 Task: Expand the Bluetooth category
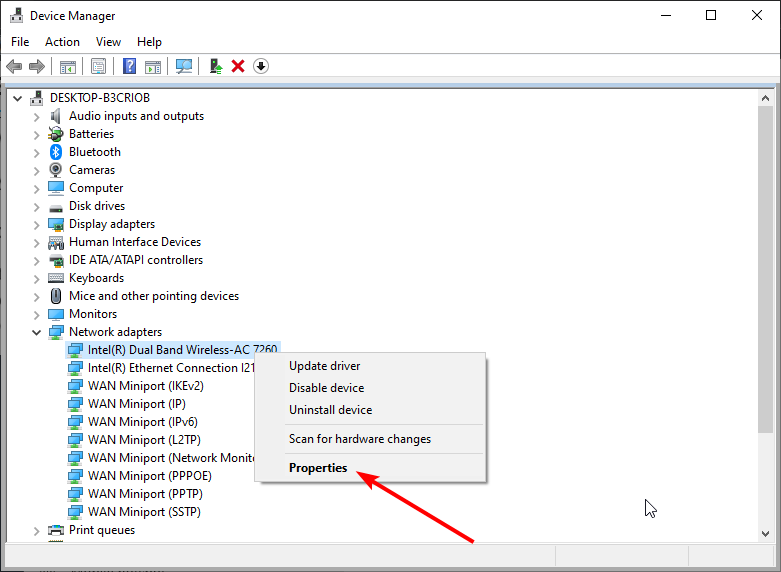click(36, 152)
